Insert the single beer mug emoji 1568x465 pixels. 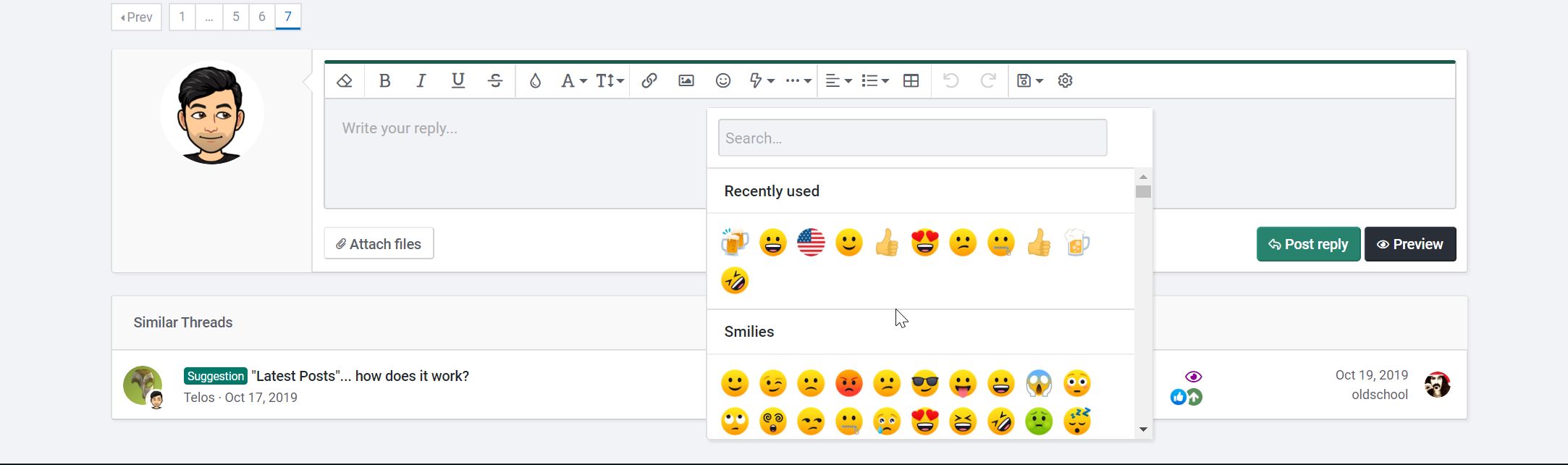(1077, 243)
